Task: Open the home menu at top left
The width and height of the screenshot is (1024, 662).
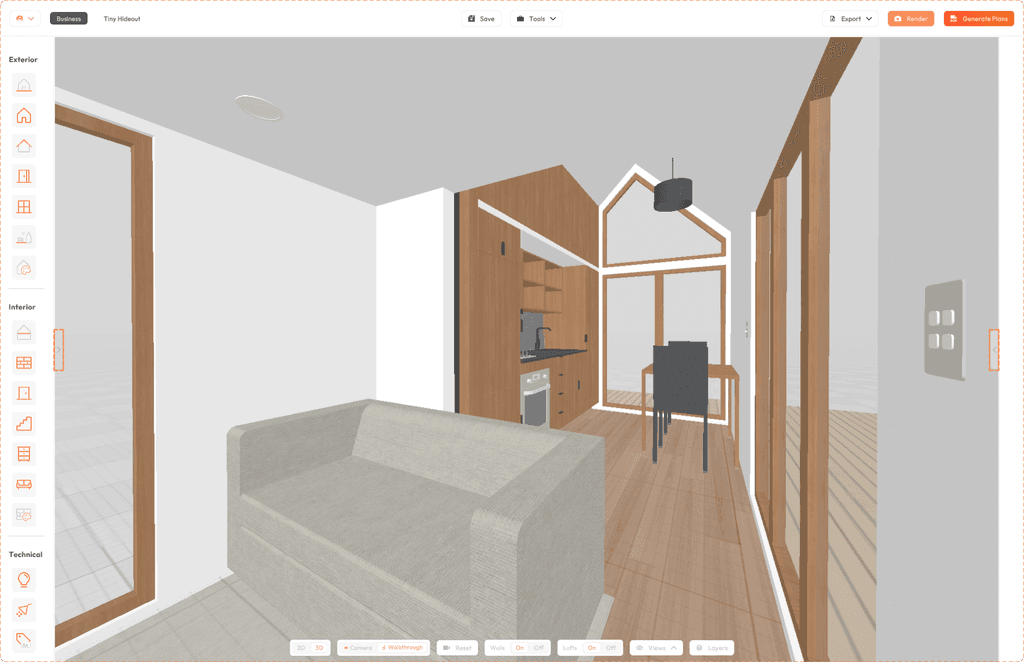Action: [x=22, y=17]
